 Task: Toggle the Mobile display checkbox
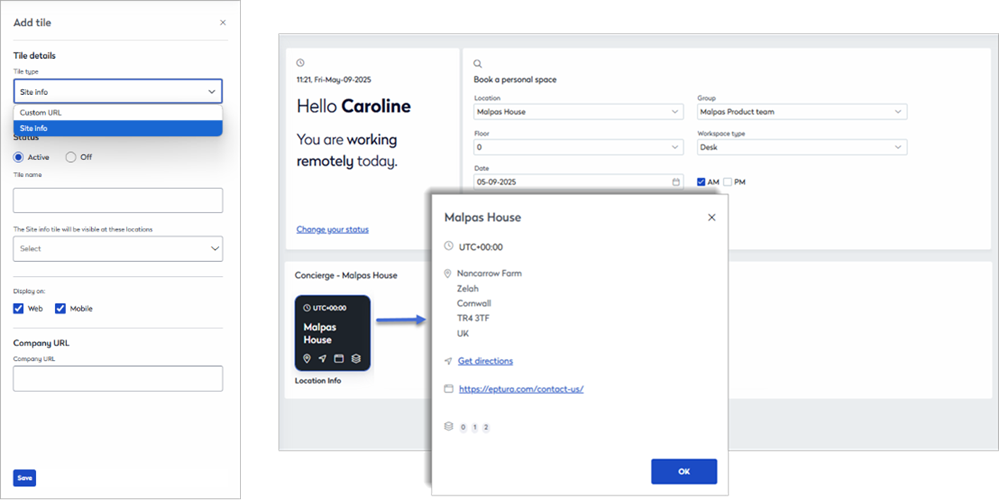coord(61,309)
